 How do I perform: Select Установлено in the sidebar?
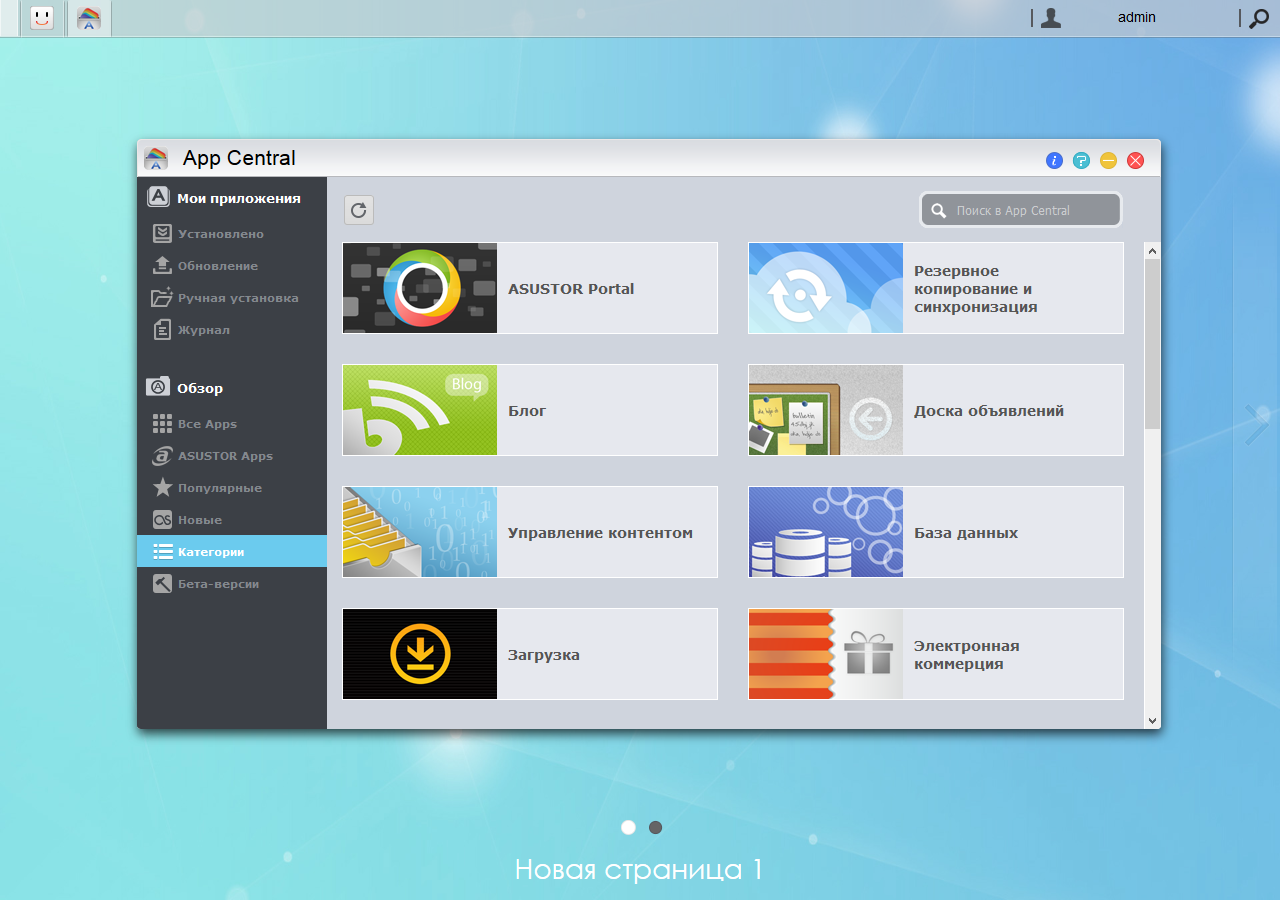[x=232, y=234]
